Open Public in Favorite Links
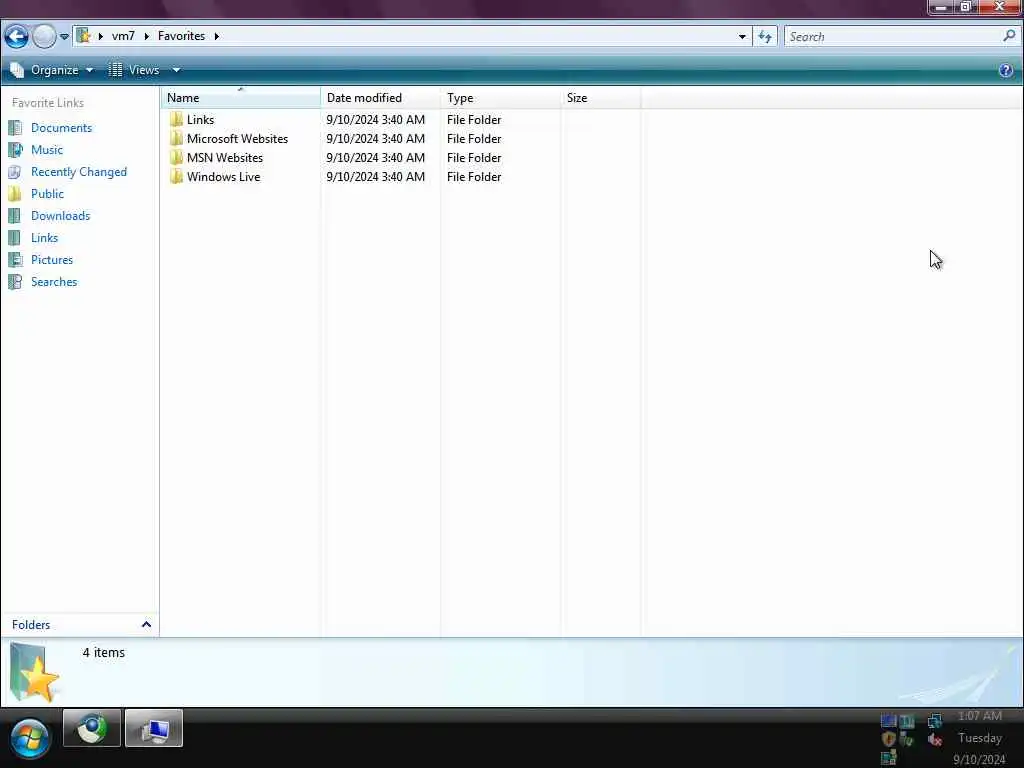1024x768 pixels. click(48, 194)
